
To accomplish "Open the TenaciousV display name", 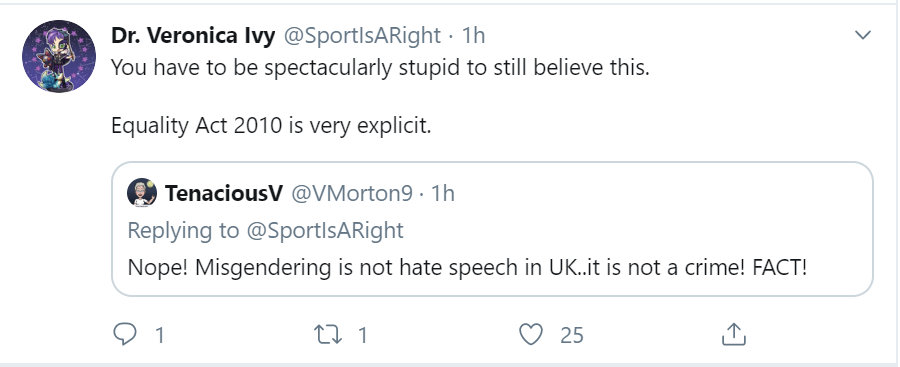I will (224, 194).
